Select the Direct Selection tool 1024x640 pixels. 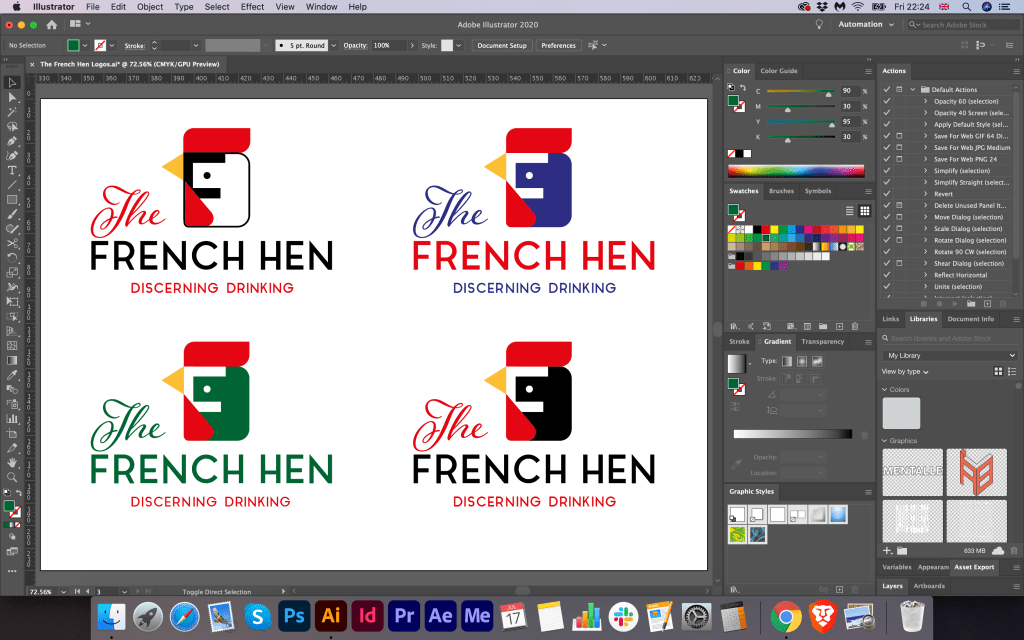point(12,97)
